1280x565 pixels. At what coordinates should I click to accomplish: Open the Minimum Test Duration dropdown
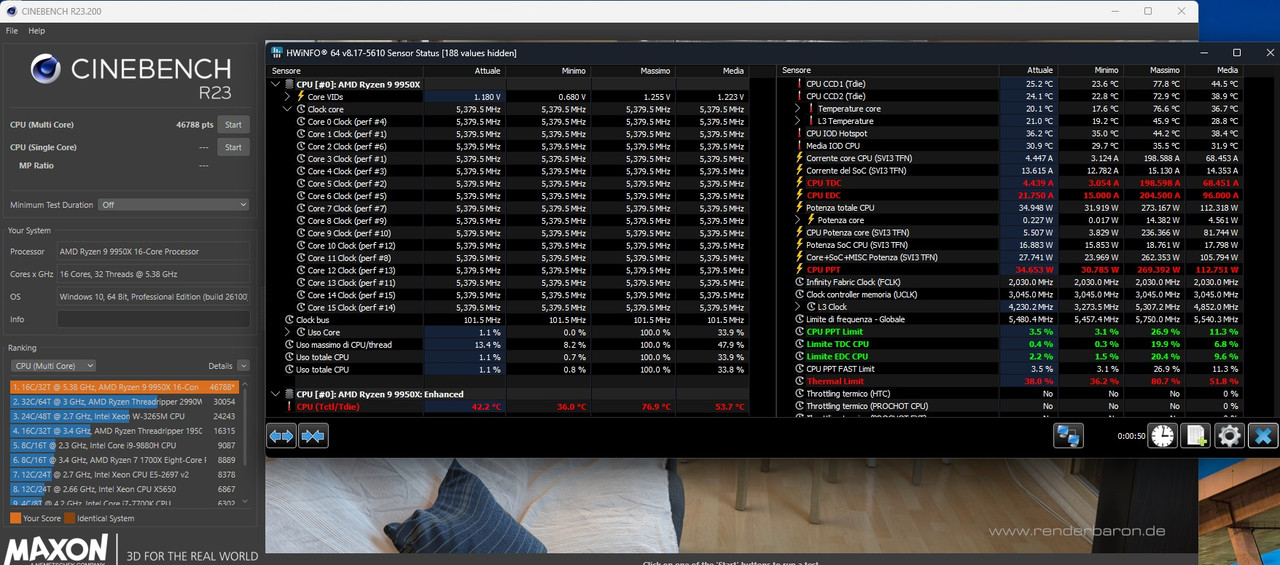click(x=173, y=204)
